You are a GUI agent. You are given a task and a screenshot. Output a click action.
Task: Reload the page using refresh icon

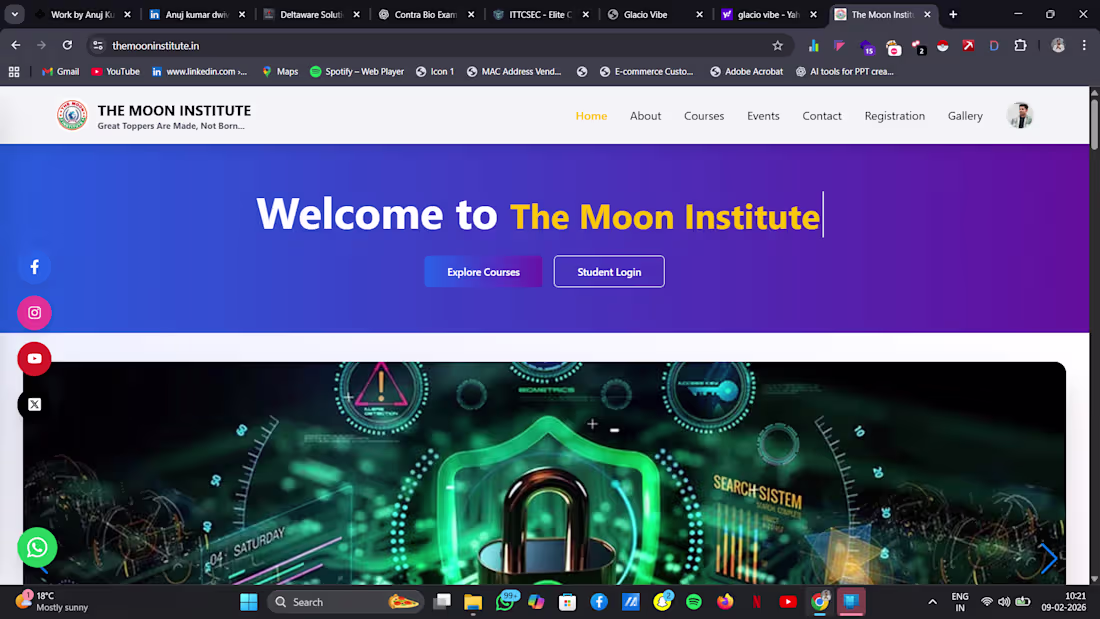click(x=67, y=46)
